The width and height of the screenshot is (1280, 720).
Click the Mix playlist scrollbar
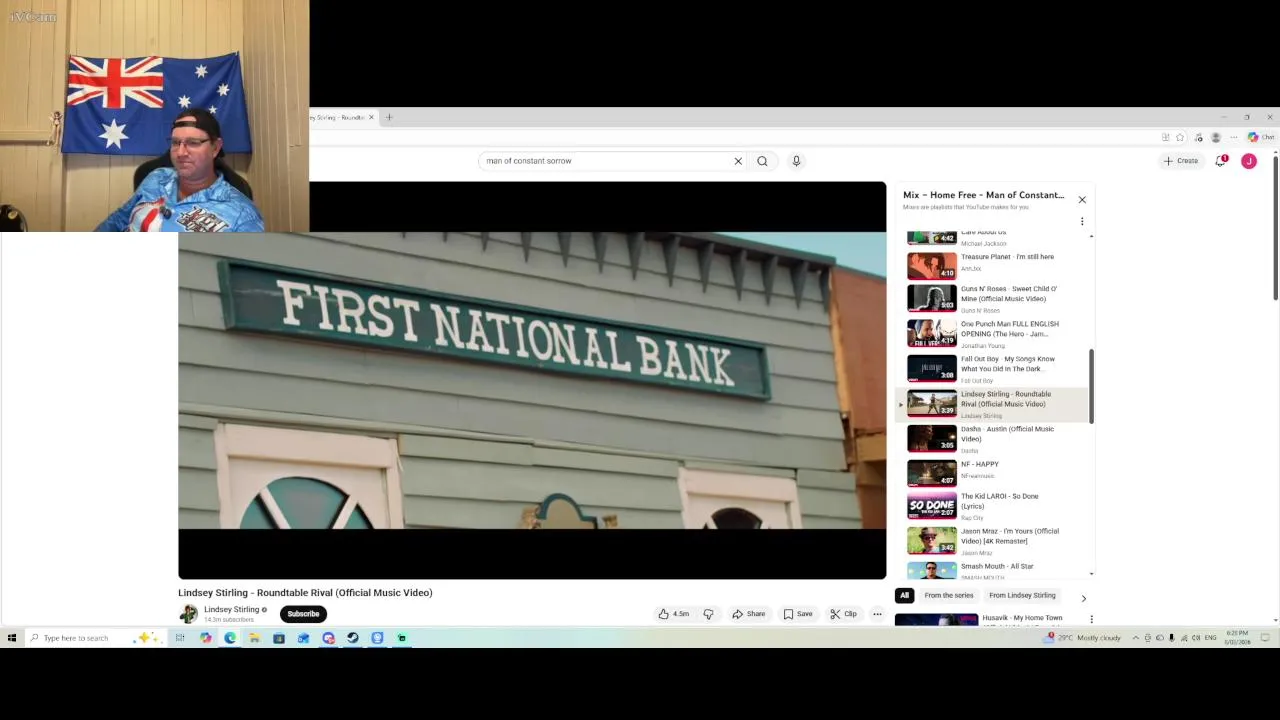(1091, 387)
